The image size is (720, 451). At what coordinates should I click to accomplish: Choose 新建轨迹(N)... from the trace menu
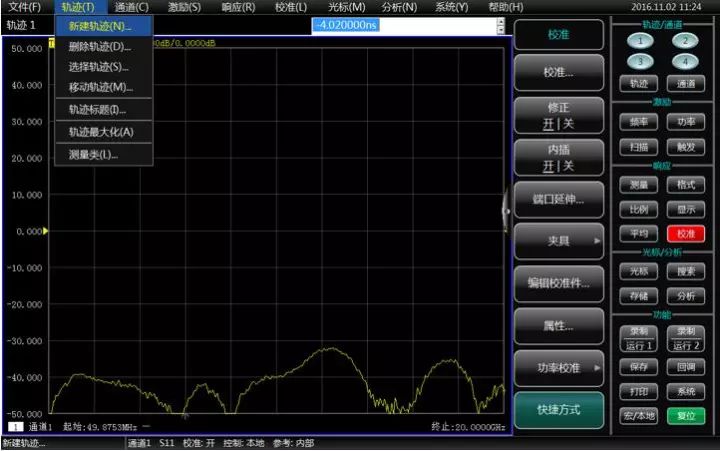click(x=100, y=25)
